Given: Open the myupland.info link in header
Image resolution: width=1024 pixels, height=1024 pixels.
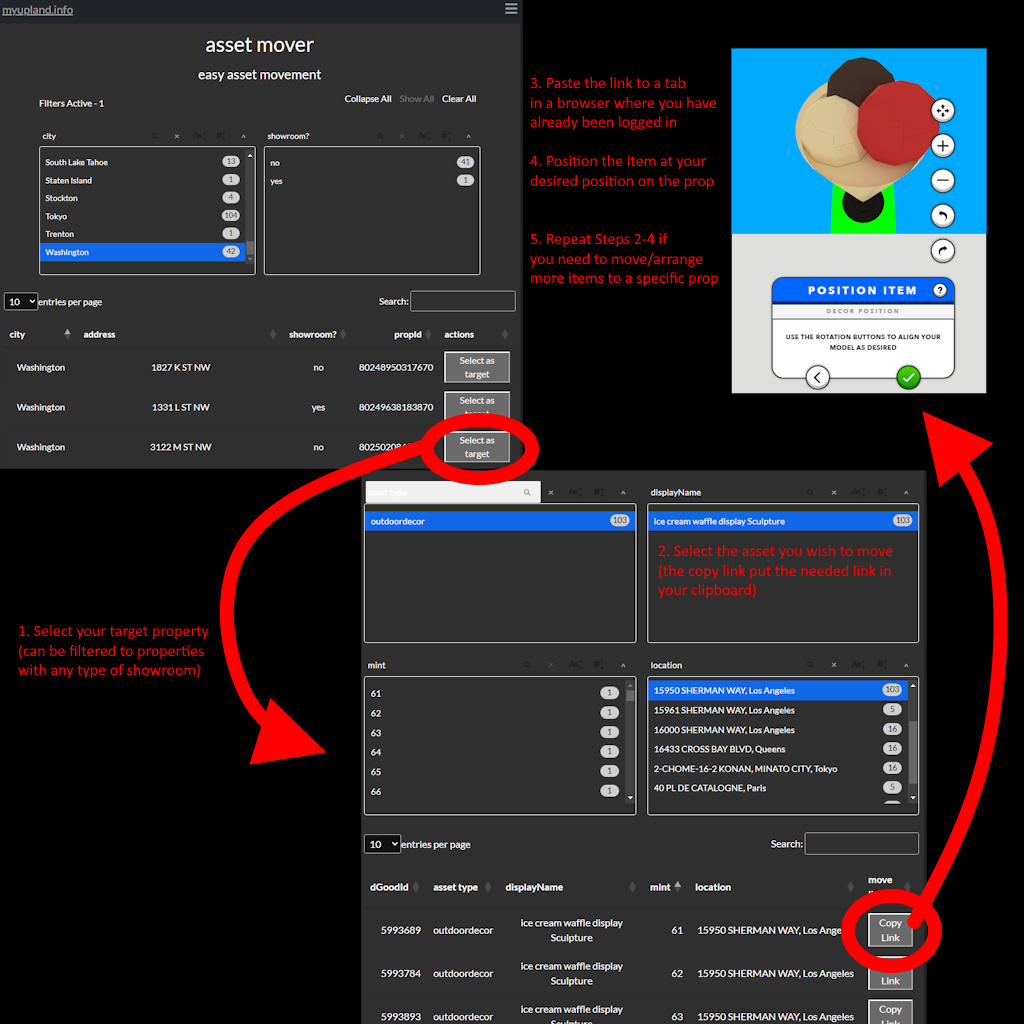Looking at the screenshot, I should pyautogui.click(x=38, y=10).
